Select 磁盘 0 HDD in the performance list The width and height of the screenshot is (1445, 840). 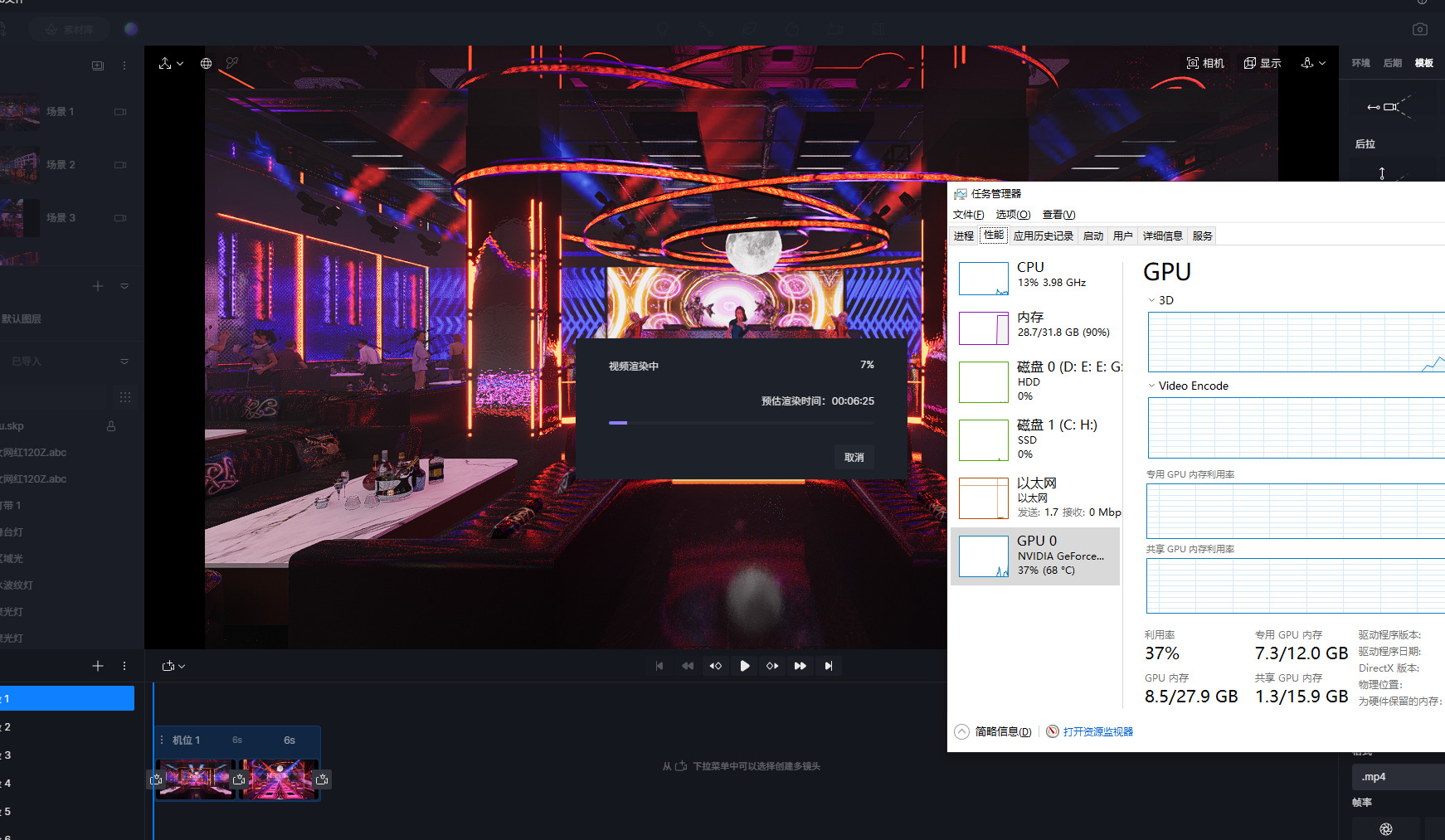[1036, 382]
